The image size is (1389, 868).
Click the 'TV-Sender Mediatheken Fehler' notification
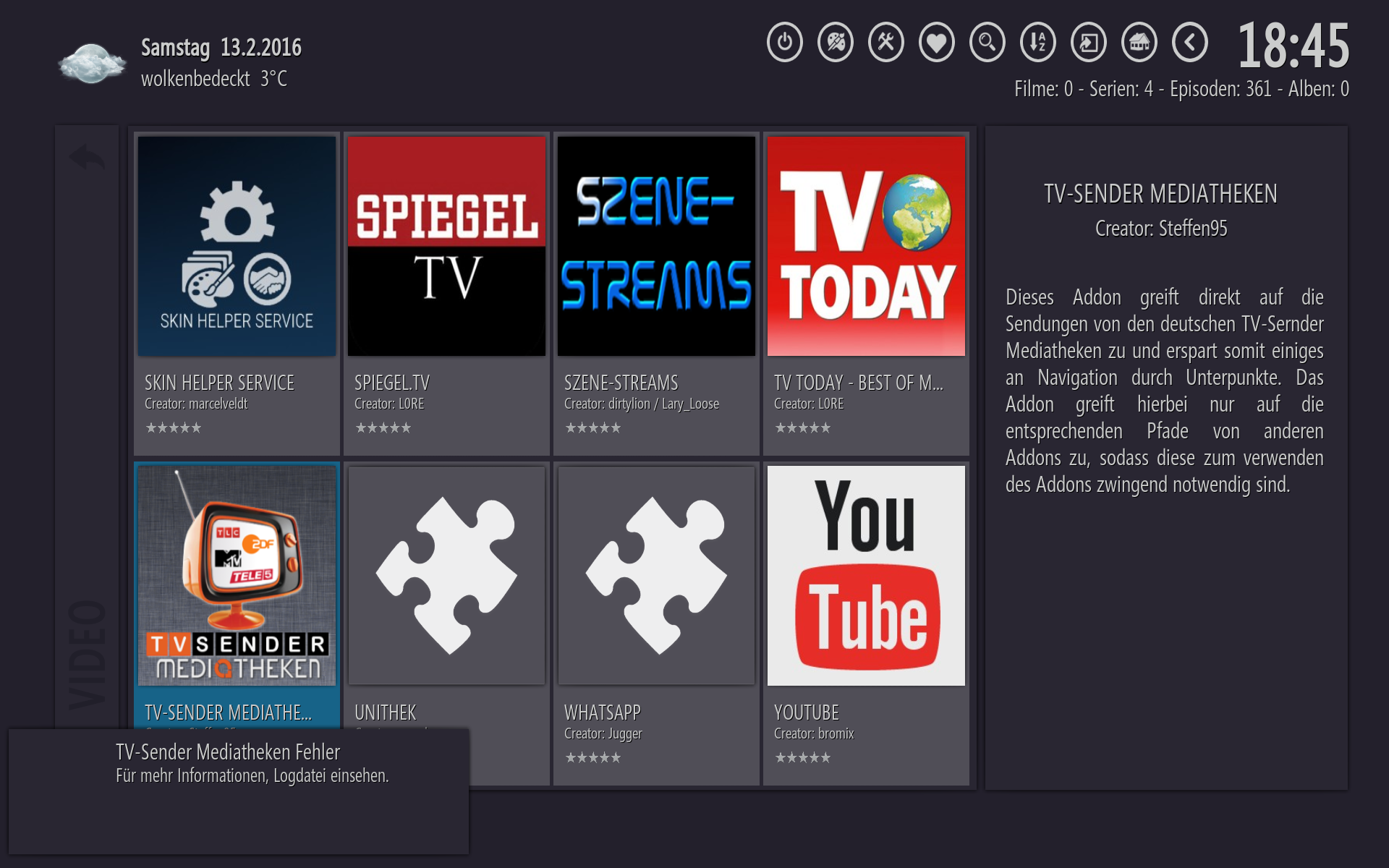point(239,791)
